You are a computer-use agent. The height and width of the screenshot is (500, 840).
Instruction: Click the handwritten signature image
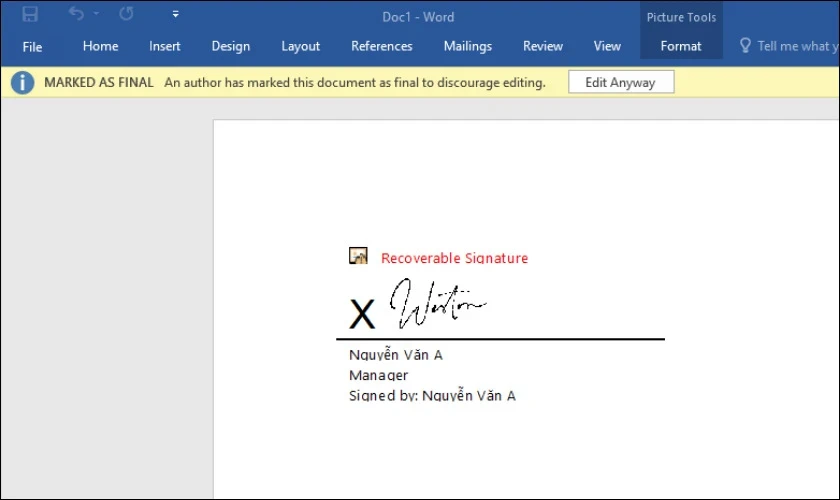point(437,304)
